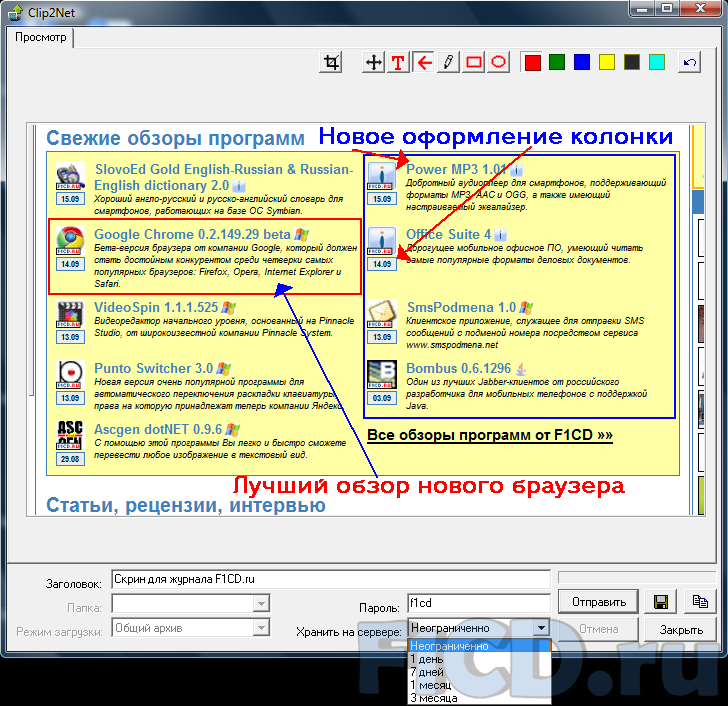Click the Google Chrome 0.2.149.29 beta heading
This screenshot has height=706, width=728.
(x=192, y=234)
